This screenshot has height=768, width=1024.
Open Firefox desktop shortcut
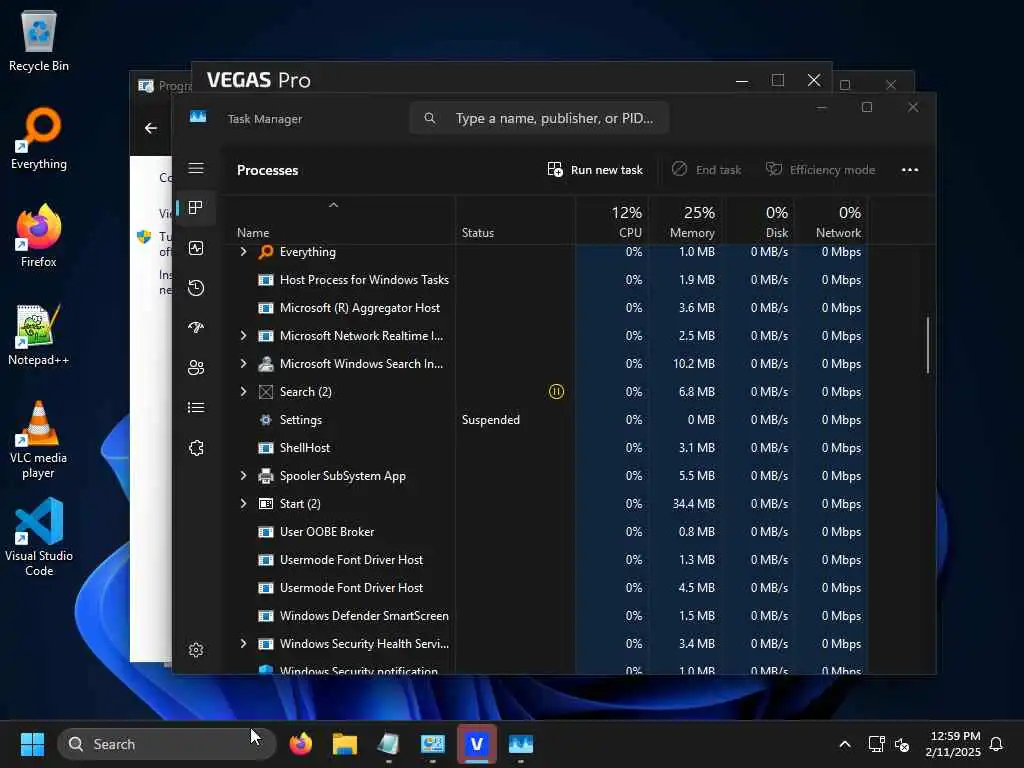click(x=39, y=236)
